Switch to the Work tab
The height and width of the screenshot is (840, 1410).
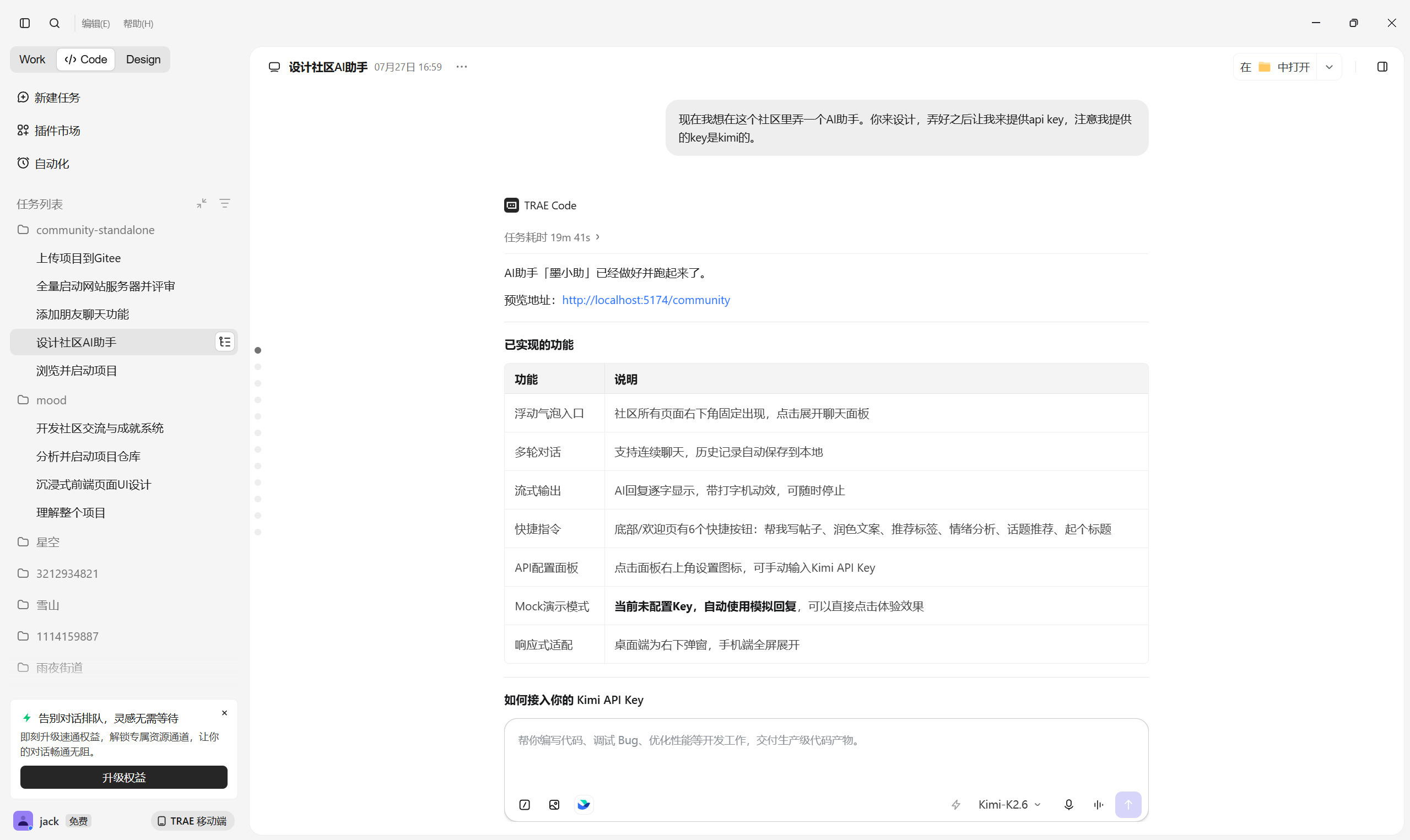[33, 59]
